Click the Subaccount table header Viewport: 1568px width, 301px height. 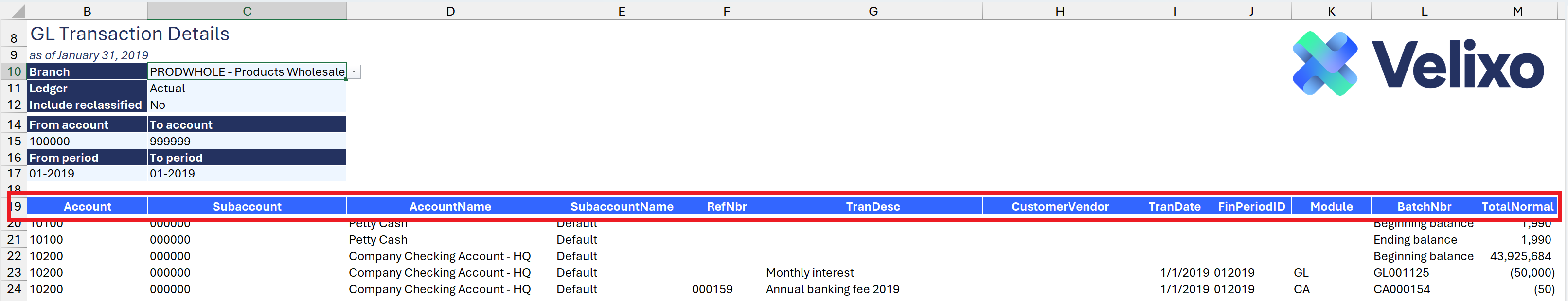coord(247,206)
